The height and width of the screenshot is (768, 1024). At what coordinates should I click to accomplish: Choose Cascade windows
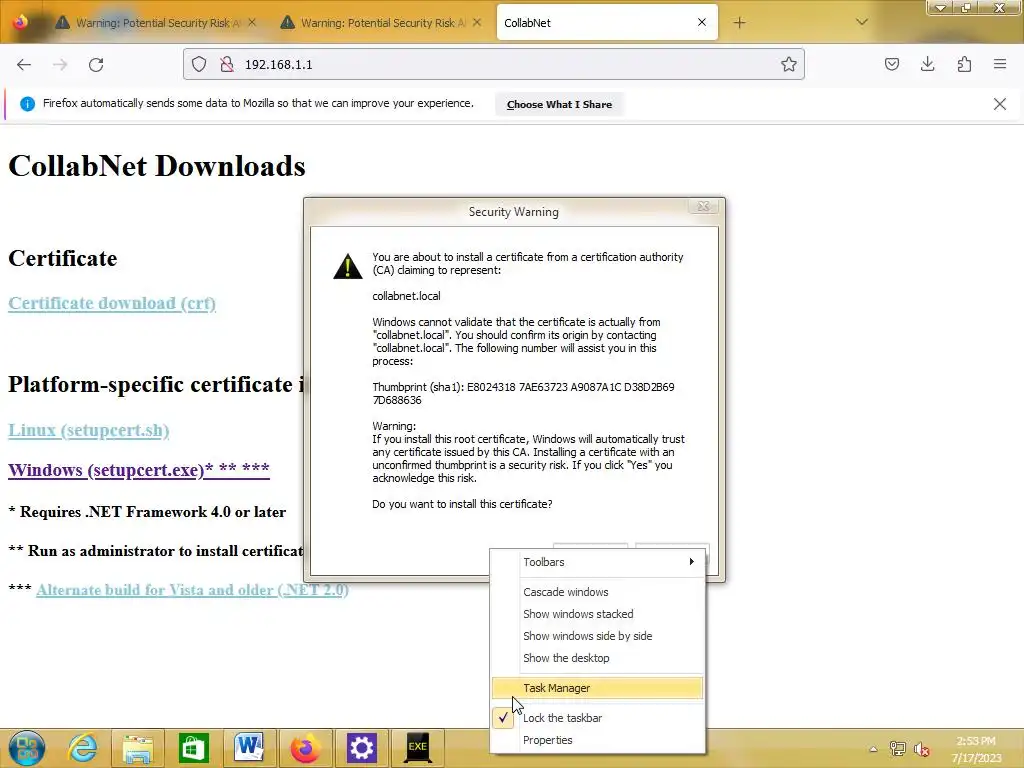[598, 592]
